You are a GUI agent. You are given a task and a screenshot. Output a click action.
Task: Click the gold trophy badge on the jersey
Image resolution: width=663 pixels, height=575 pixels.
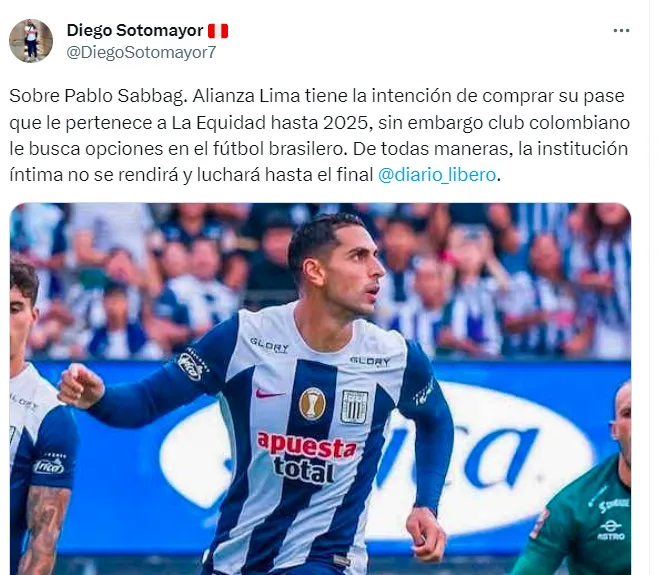pos(312,404)
